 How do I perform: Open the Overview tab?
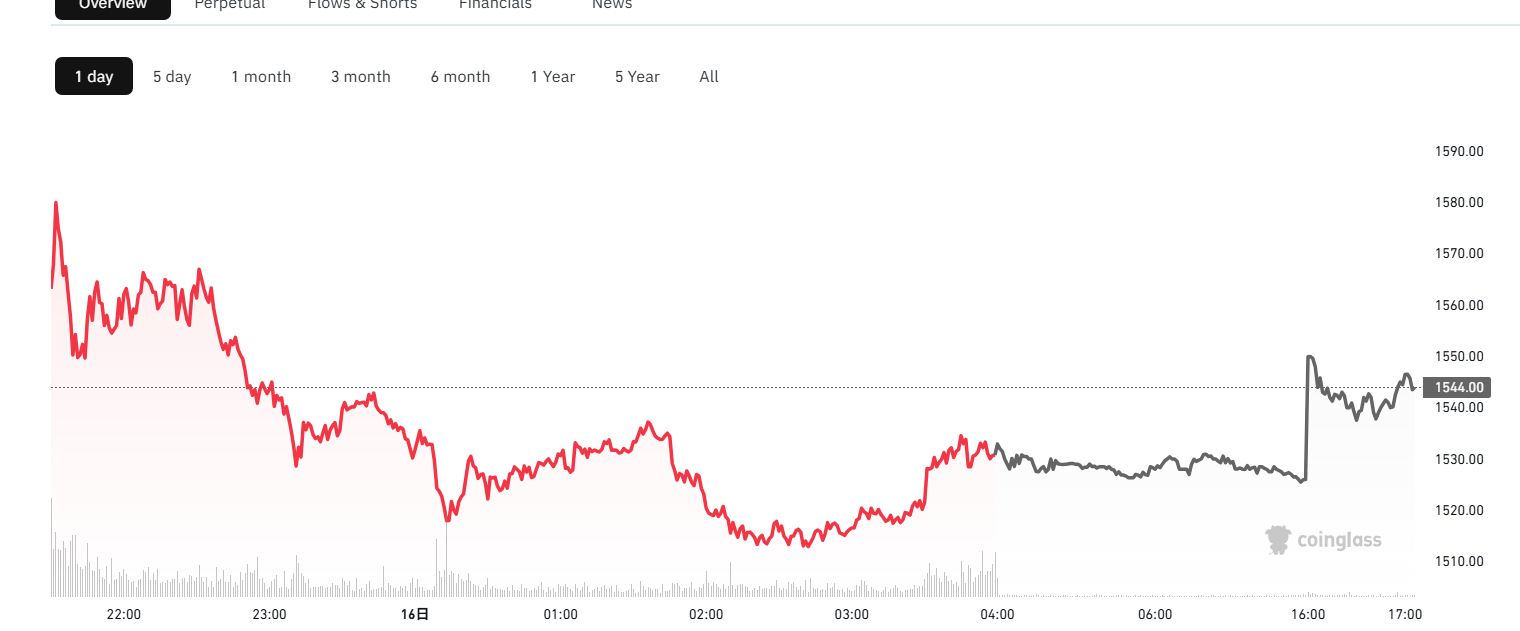click(112, 6)
